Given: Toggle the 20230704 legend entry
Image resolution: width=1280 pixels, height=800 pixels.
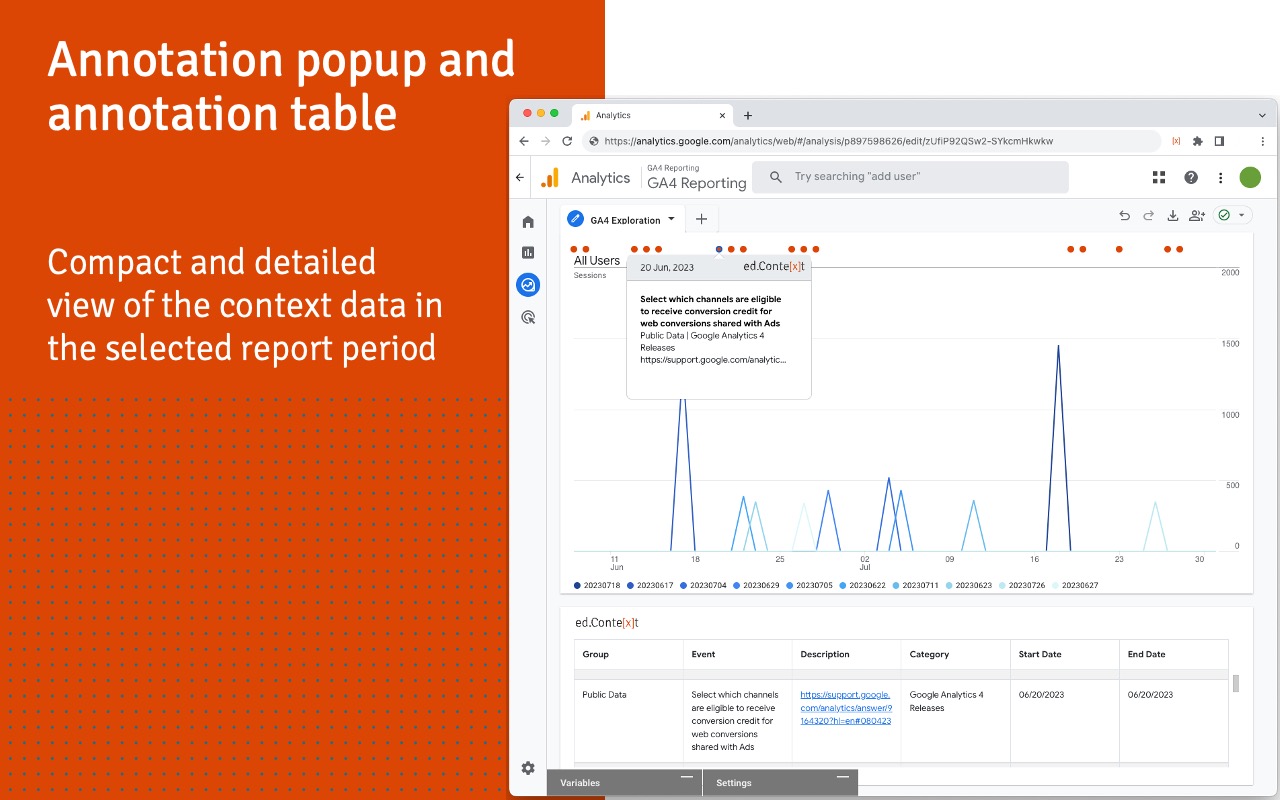Looking at the screenshot, I should click(704, 585).
